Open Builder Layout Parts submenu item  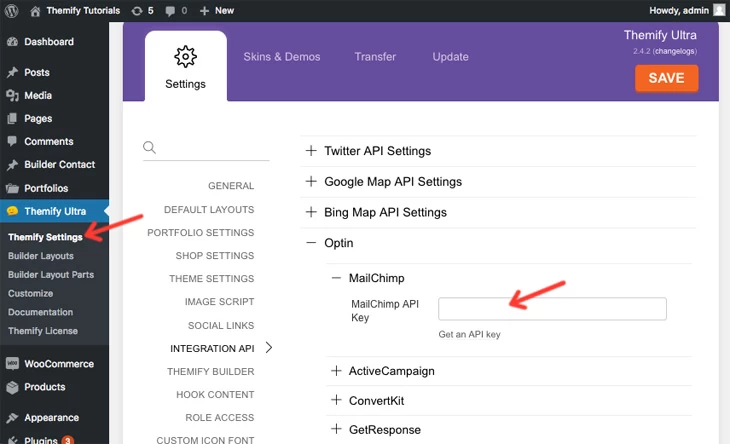pyautogui.click(x=51, y=275)
